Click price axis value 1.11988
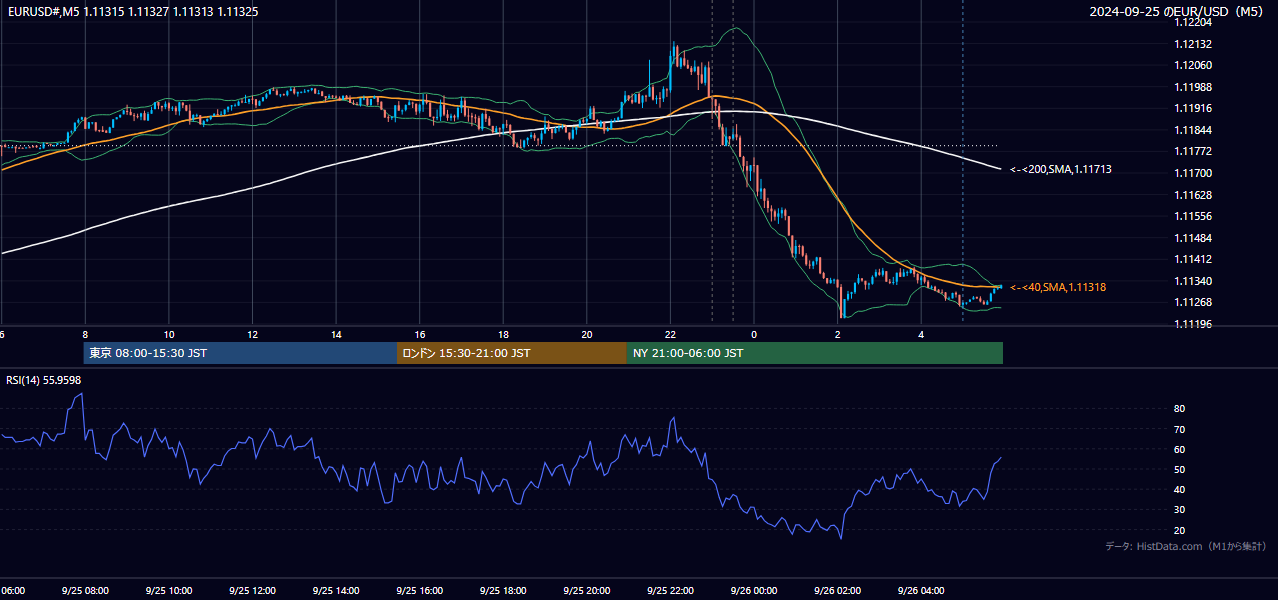Image resolution: width=1278 pixels, height=600 pixels. click(x=1193, y=87)
